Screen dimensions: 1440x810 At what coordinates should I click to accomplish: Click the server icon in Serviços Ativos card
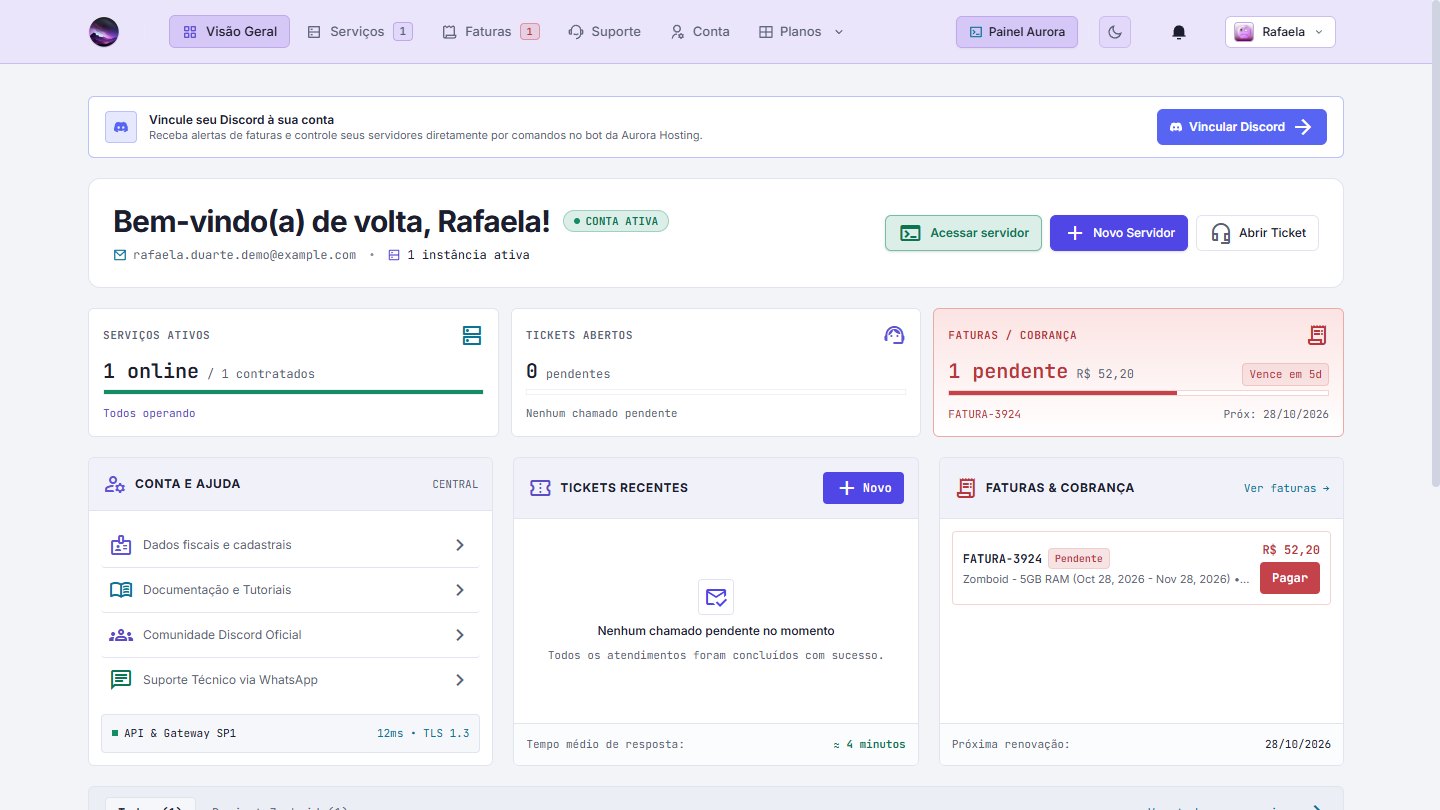pos(472,335)
